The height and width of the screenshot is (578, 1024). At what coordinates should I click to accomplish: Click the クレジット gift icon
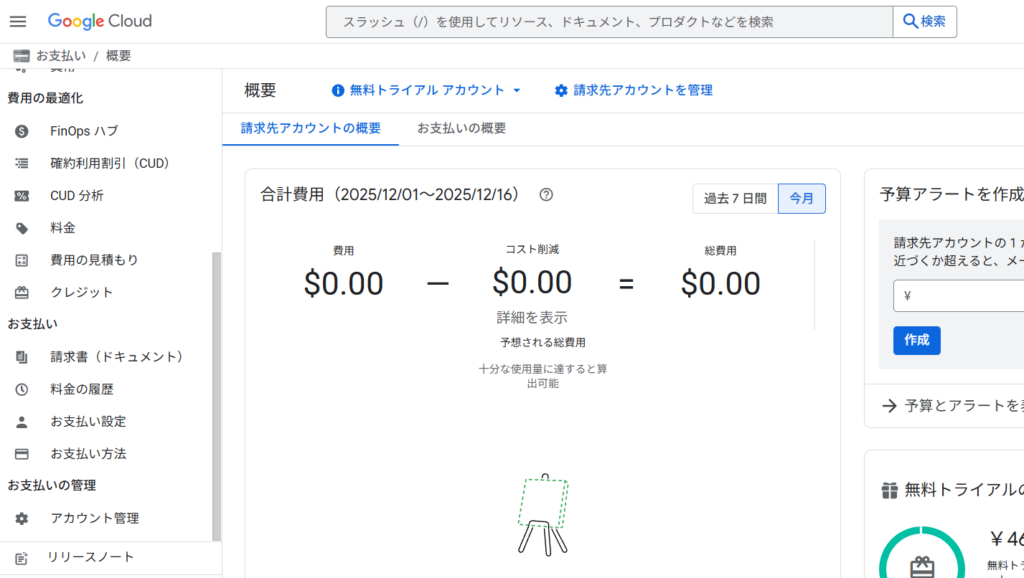click(x=22, y=293)
